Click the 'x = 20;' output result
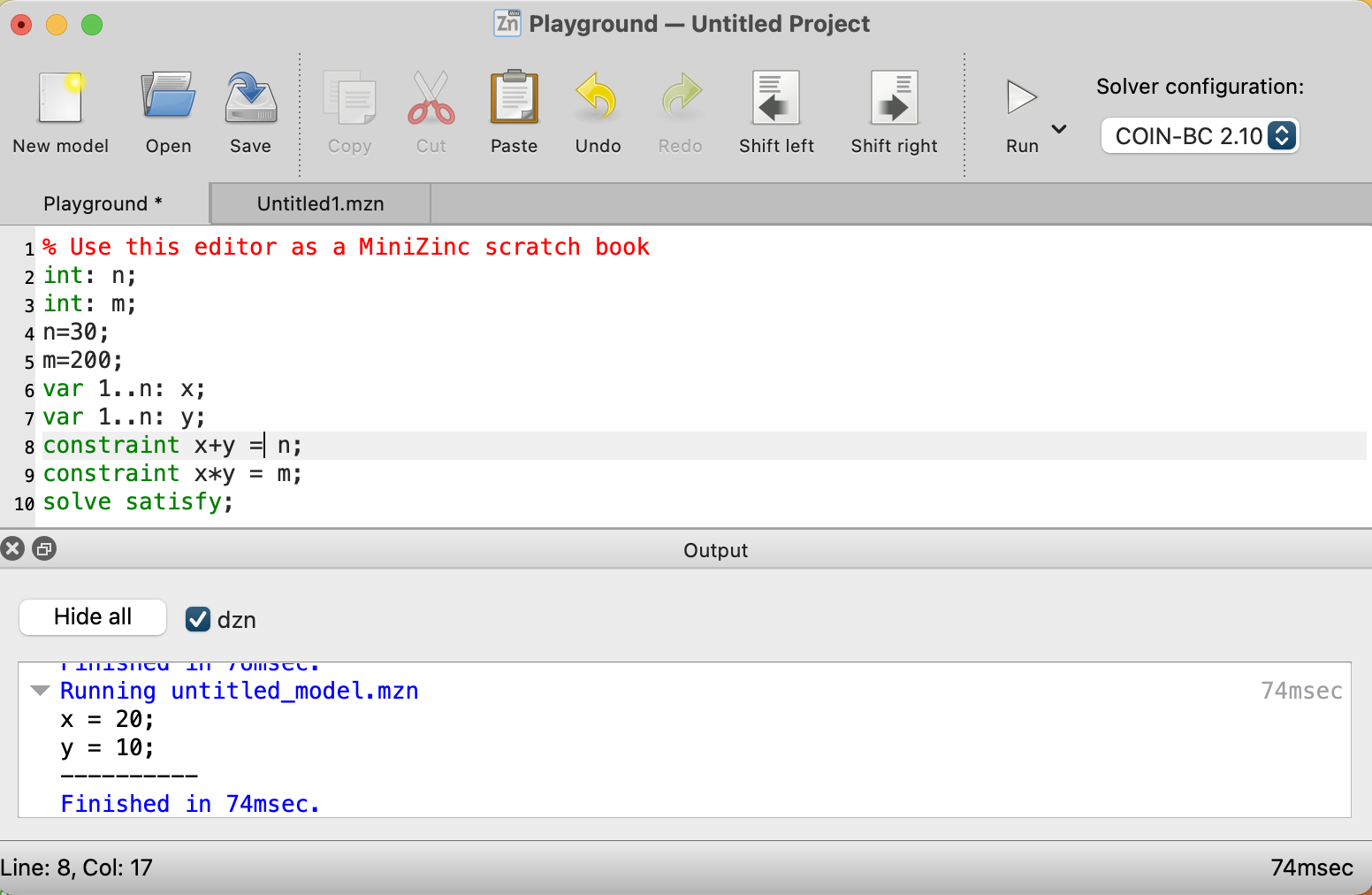The height and width of the screenshot is (895, 1372). pos(107,719)
